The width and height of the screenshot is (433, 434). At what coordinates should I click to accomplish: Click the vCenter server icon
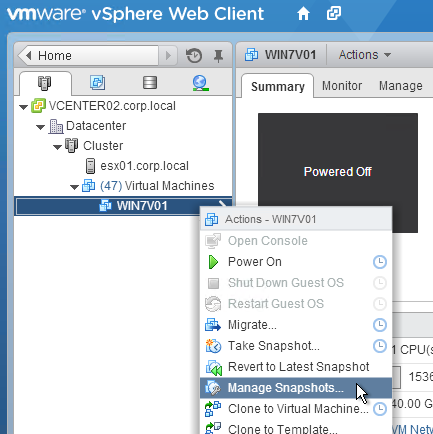[x=38, y=106]
